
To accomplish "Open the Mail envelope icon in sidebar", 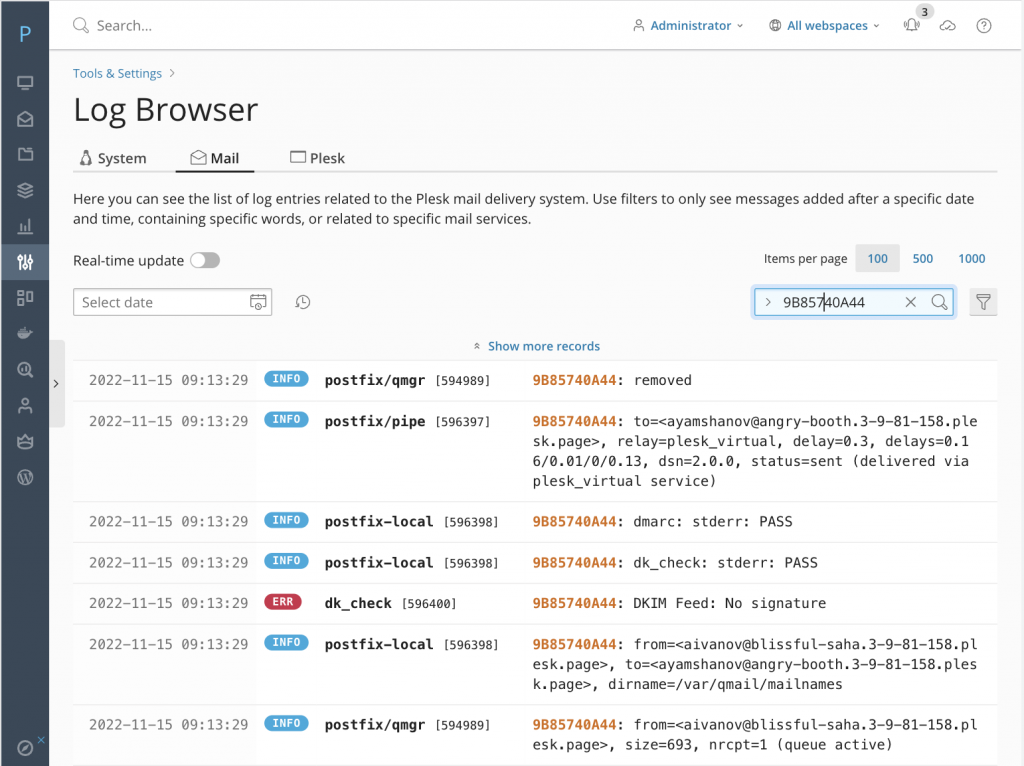I will point(25,119).
